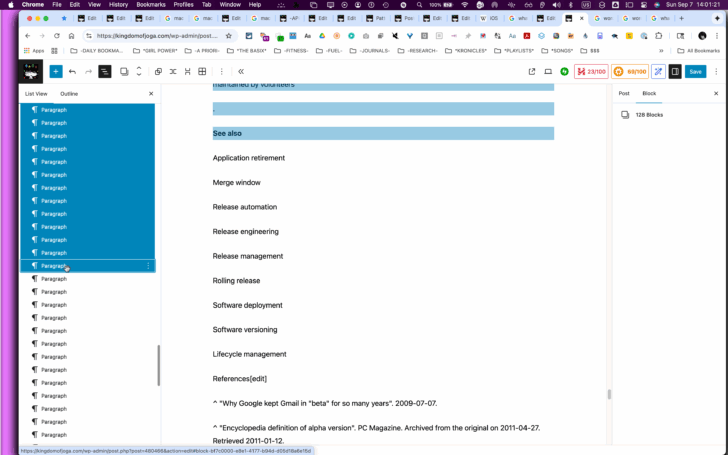Toggle the settings sidebar panel button
Image resolution: width=728 pixels, height=455 pixels.
tap(675, 72)
